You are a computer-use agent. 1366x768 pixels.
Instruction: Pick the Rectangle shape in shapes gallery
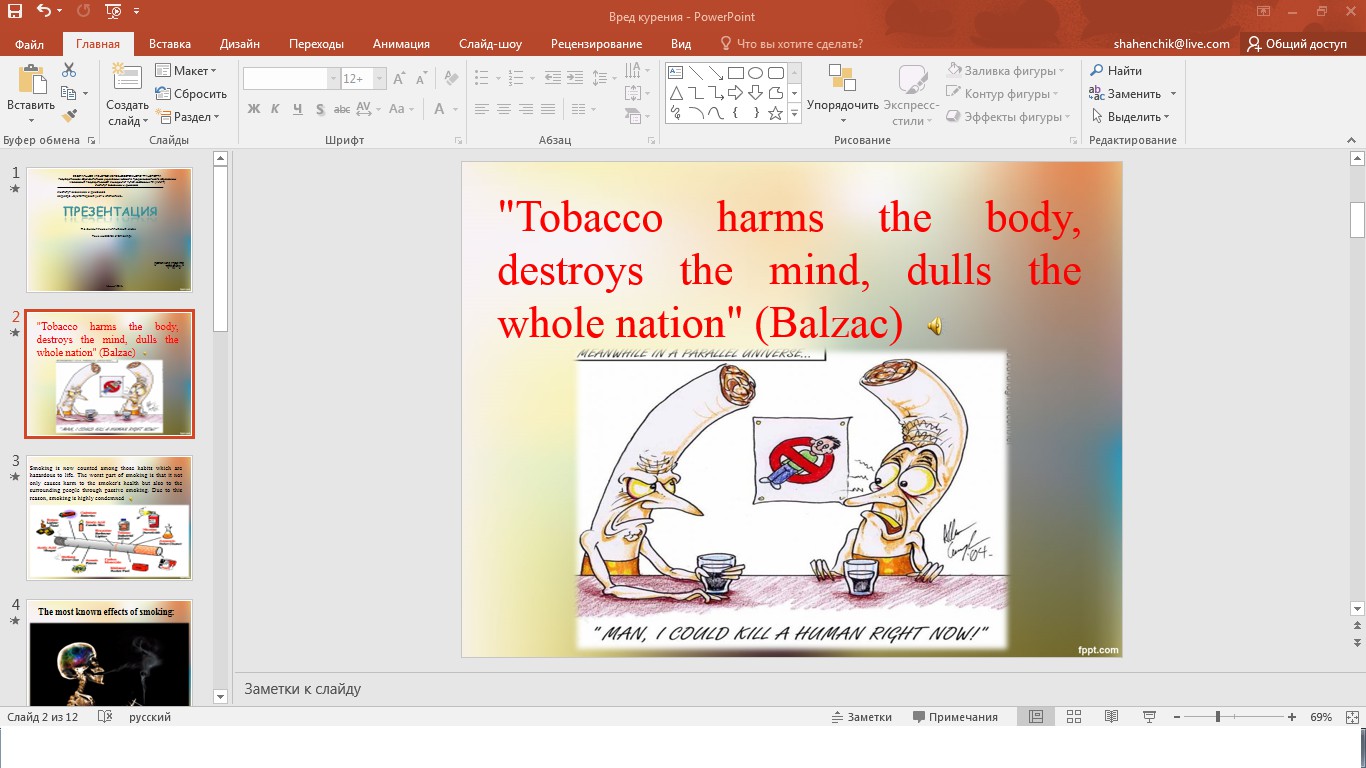[x=735, y=72]
